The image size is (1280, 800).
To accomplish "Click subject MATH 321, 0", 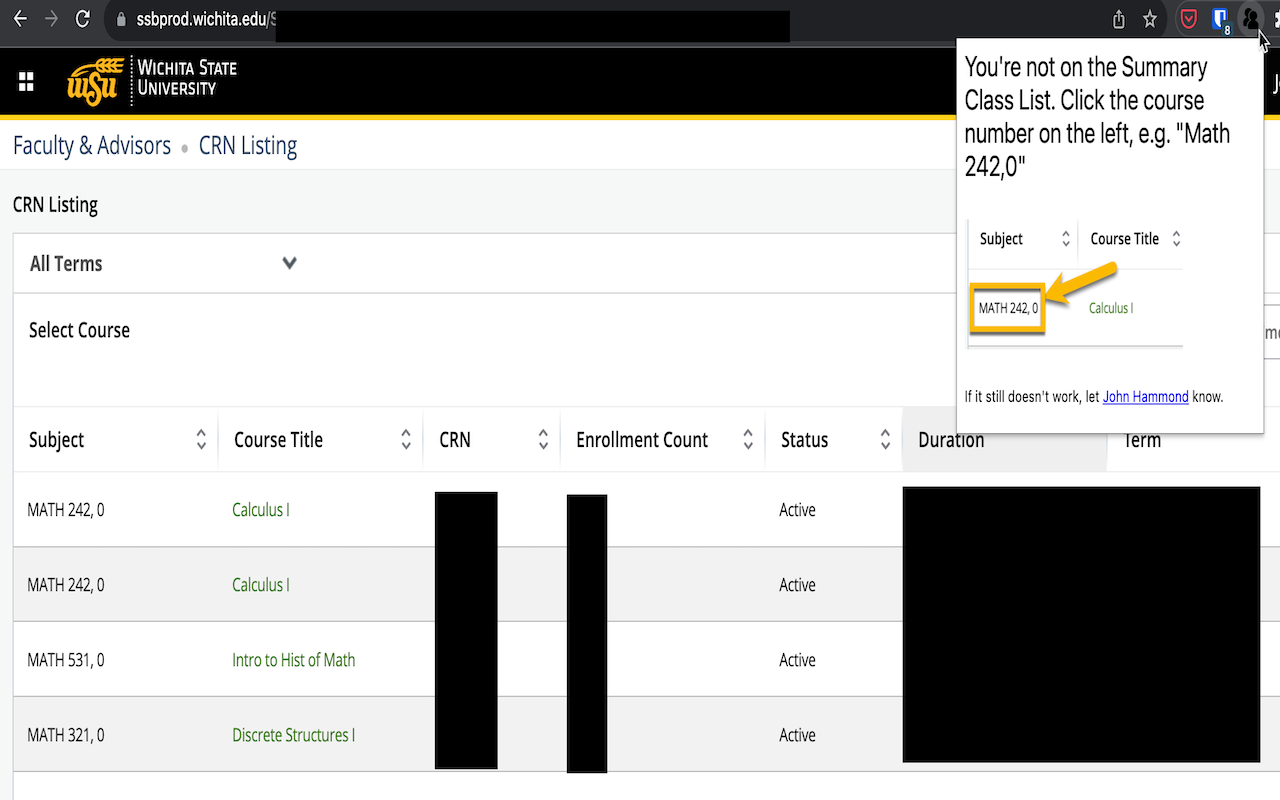I will click(66, 735).
